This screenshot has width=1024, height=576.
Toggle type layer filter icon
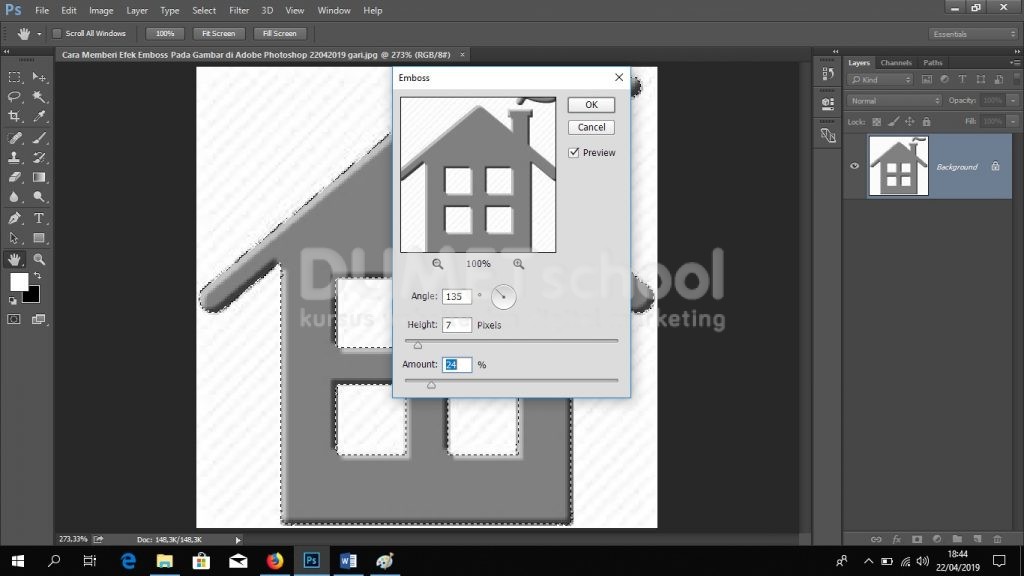tap(962, 80)
